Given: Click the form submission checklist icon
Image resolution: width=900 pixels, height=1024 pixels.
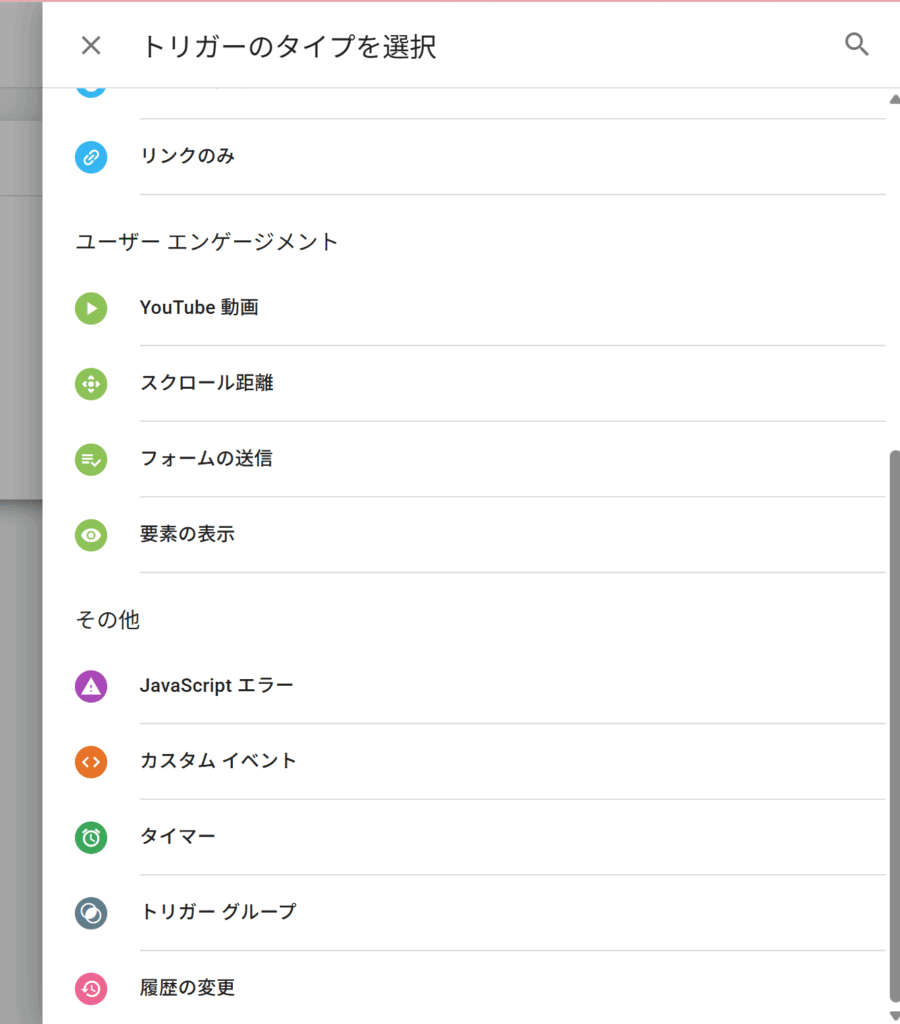Looking at the screenshot, I should click(x=91, y=460).
